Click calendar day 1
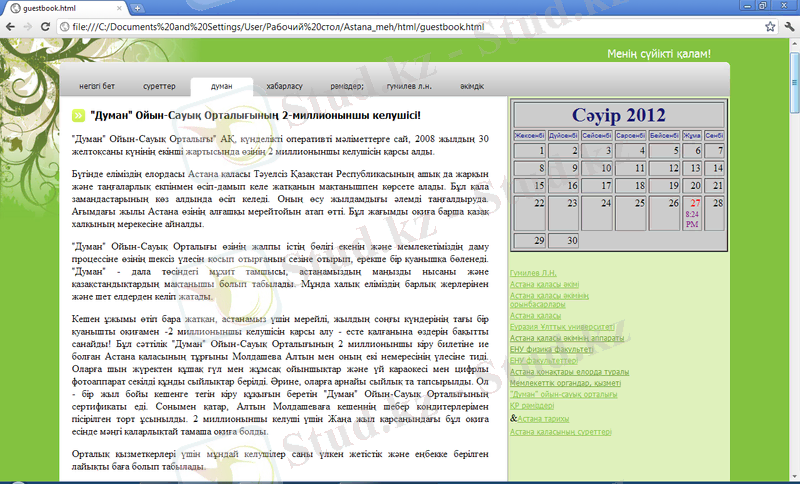 click(x=530, y=151)
